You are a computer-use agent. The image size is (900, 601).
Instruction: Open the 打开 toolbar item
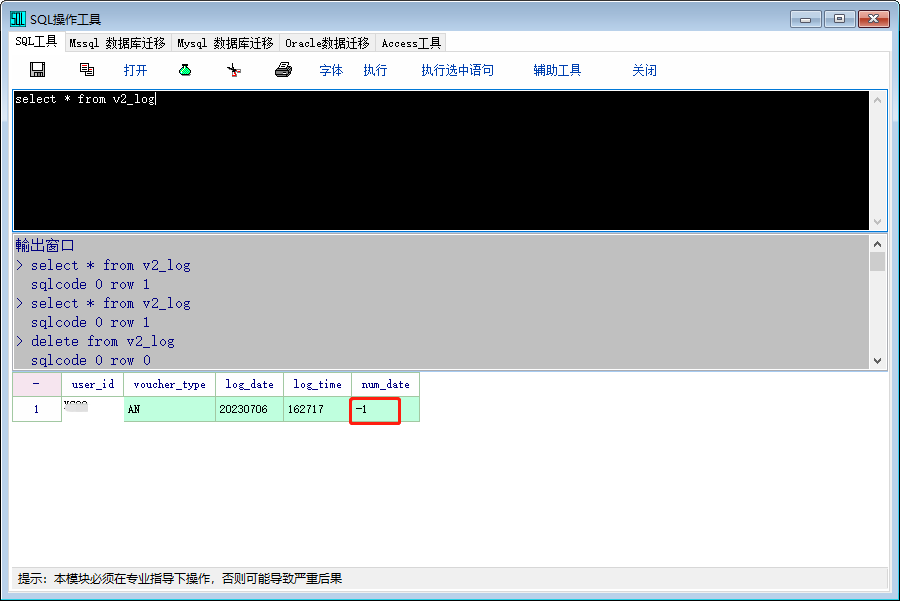pos(135,70)
